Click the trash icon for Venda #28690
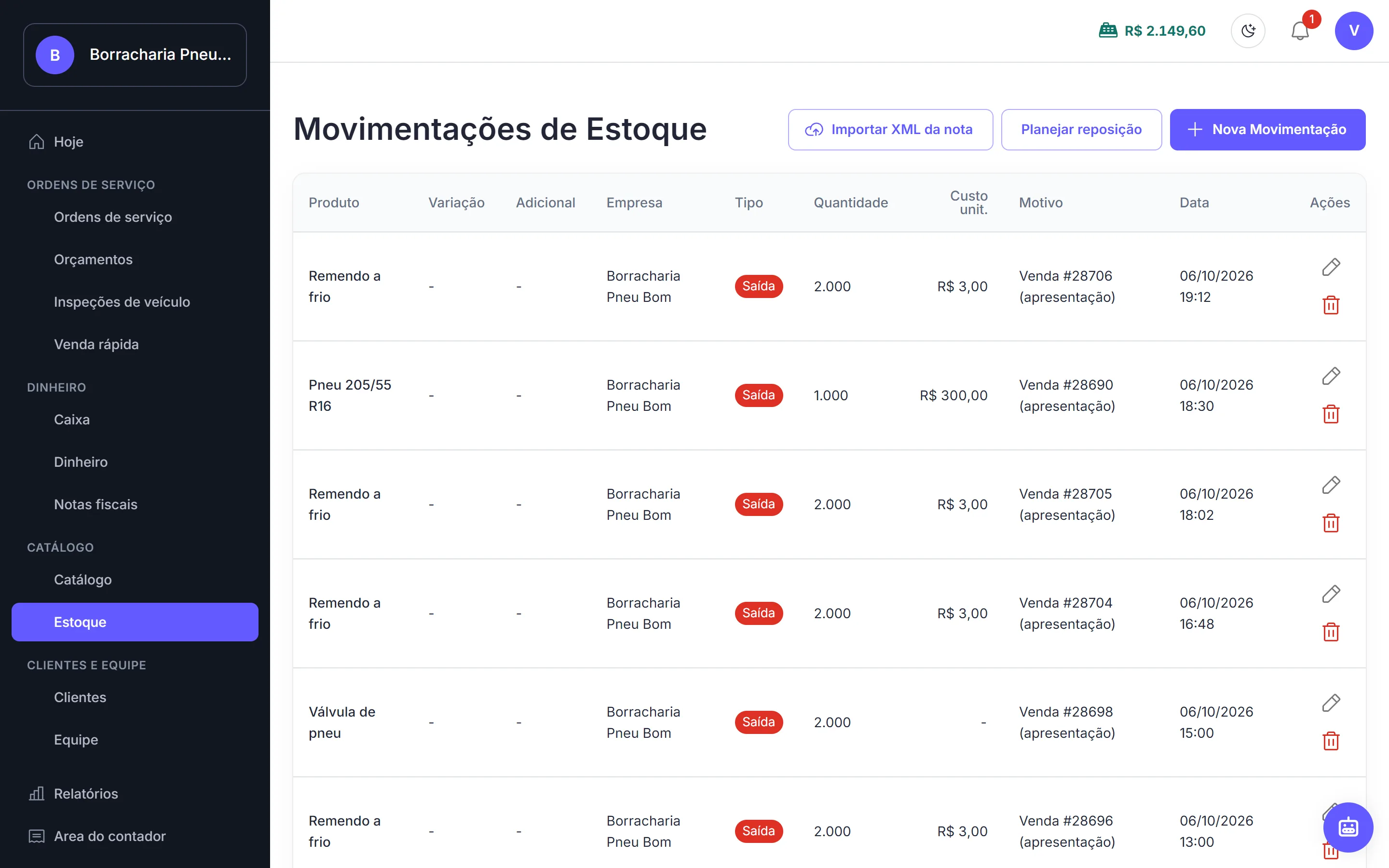Image resolution: width=1389 pixels, height=868 pixels. point(1331,414)
